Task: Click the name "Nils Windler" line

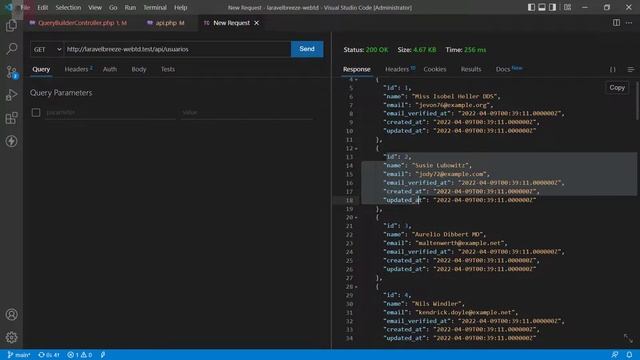Action: coord(424,304)
